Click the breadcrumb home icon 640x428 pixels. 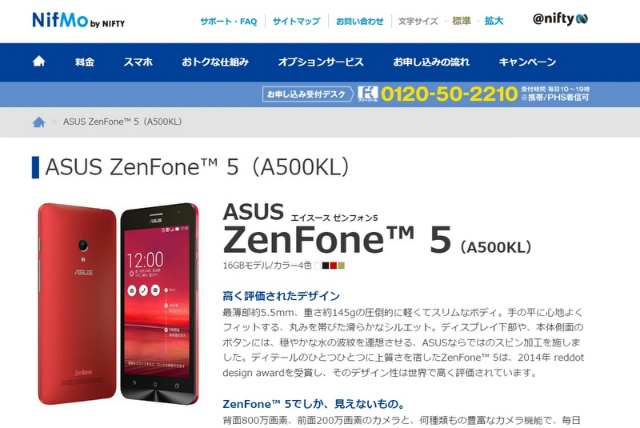(x=39, y=122)
